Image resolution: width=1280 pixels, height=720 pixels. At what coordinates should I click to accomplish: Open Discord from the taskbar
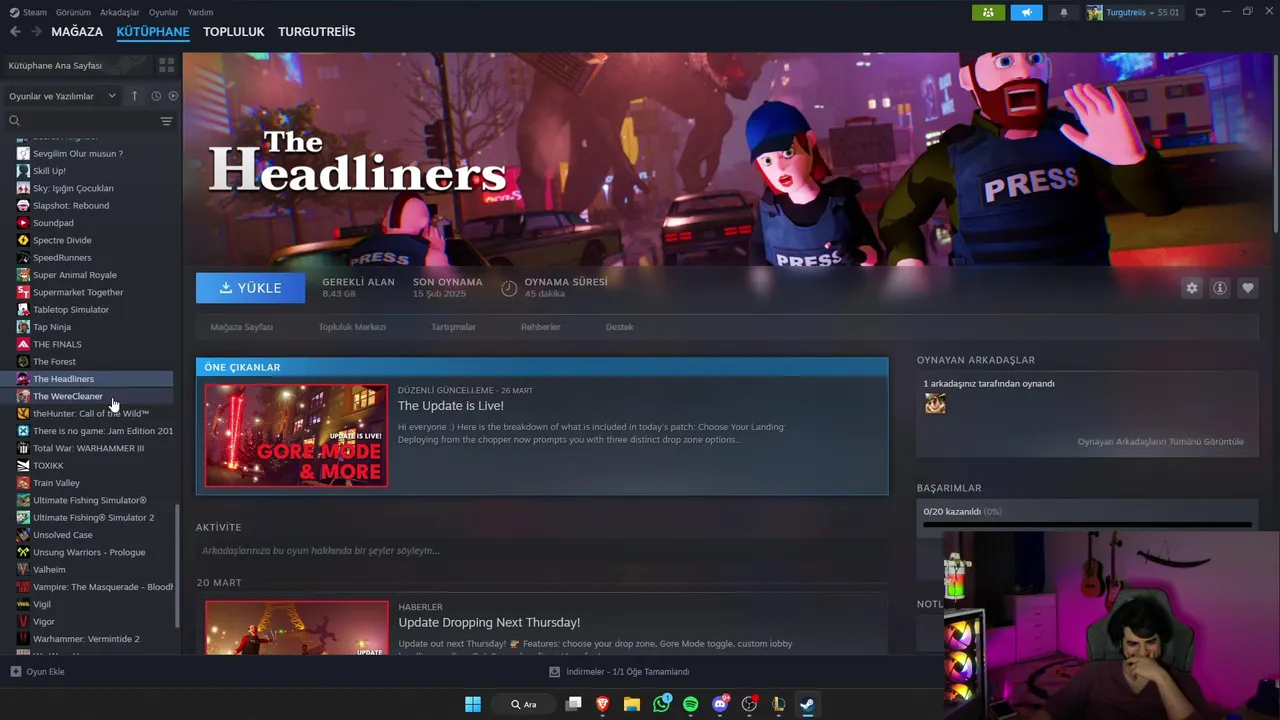[x=720, y=704]
